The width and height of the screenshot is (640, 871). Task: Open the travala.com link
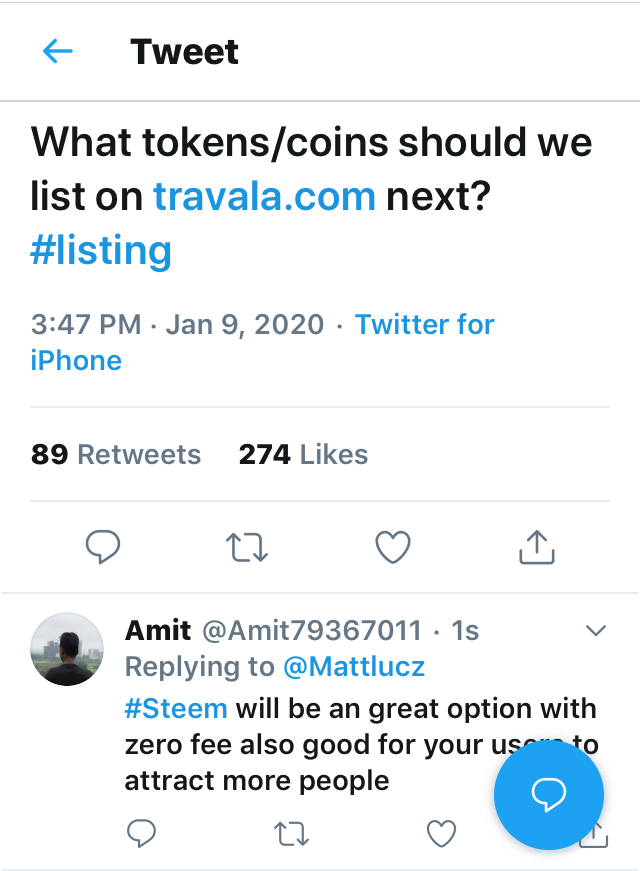point(264,196)
